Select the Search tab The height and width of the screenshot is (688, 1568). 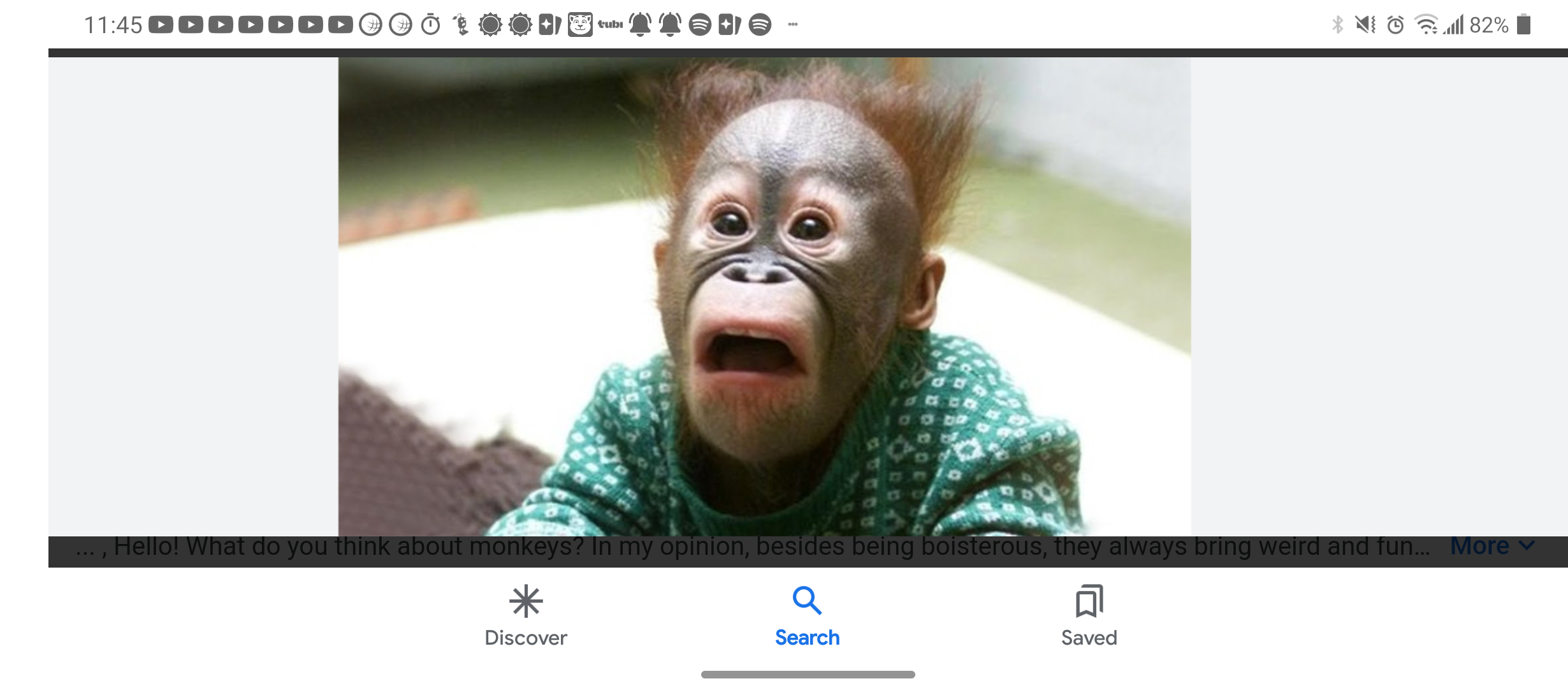[x=807, y=615]
